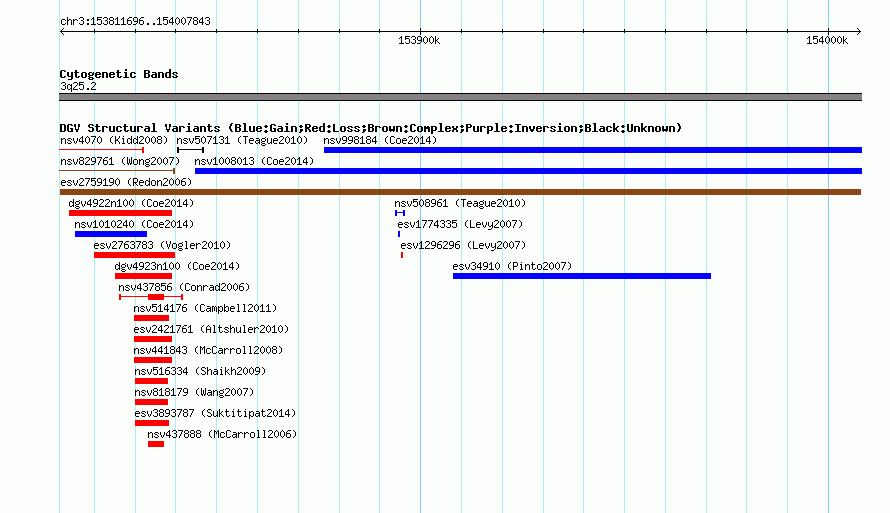Select the esv1774335 (Levy2007) label

pos(460,224)
